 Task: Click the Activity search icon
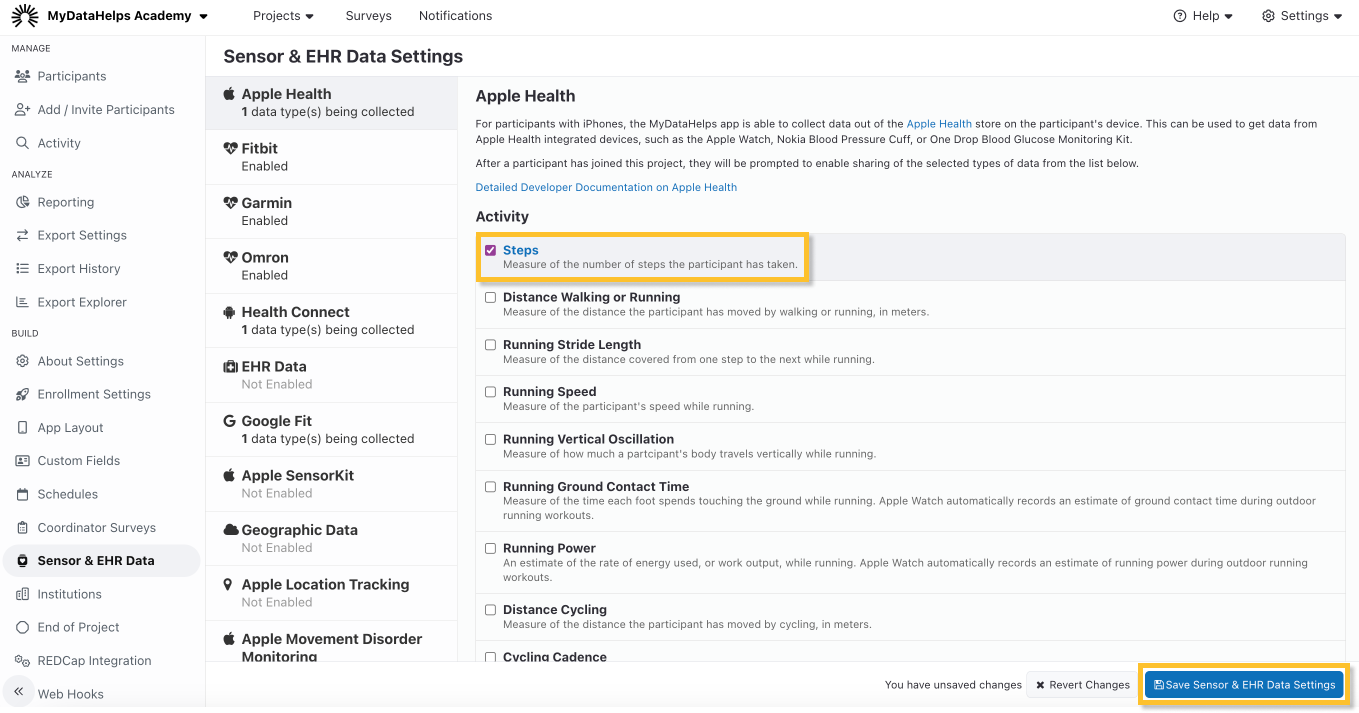pos(22,143)
